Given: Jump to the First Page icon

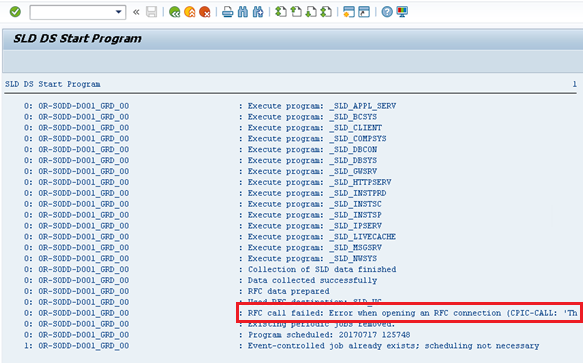Looking at the screenshot, I should coord(281,12).
